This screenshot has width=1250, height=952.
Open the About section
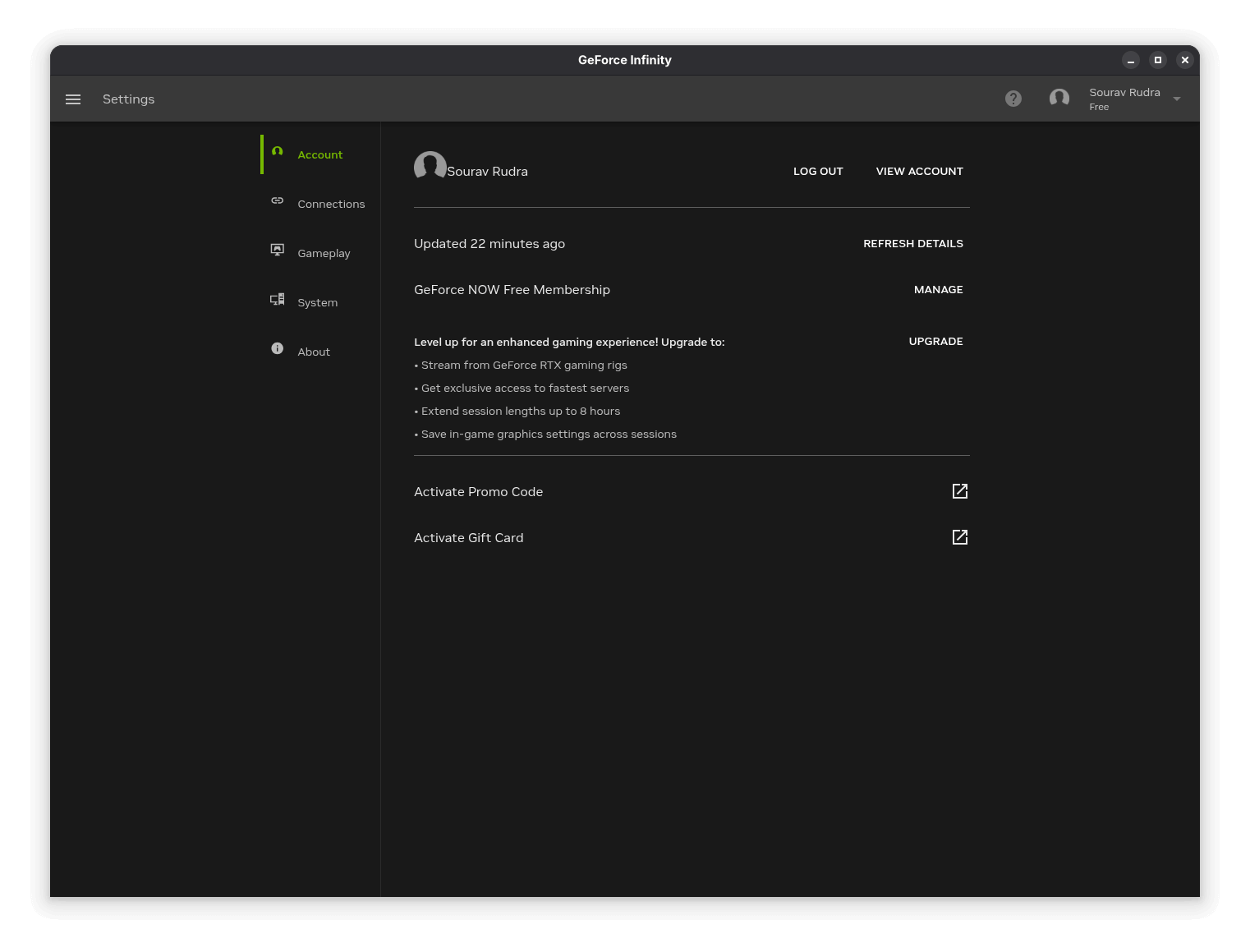pyautogui.click(x=313, y=352)
